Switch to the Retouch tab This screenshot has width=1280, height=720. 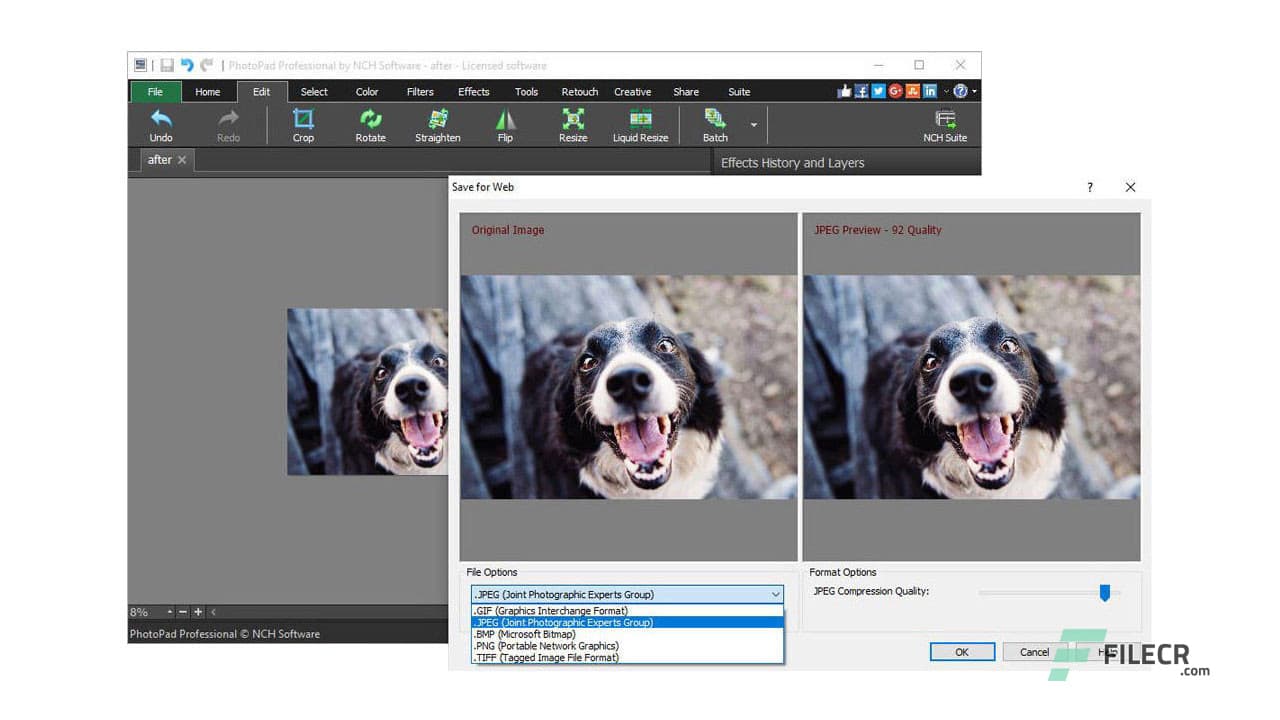click(579, 92)
